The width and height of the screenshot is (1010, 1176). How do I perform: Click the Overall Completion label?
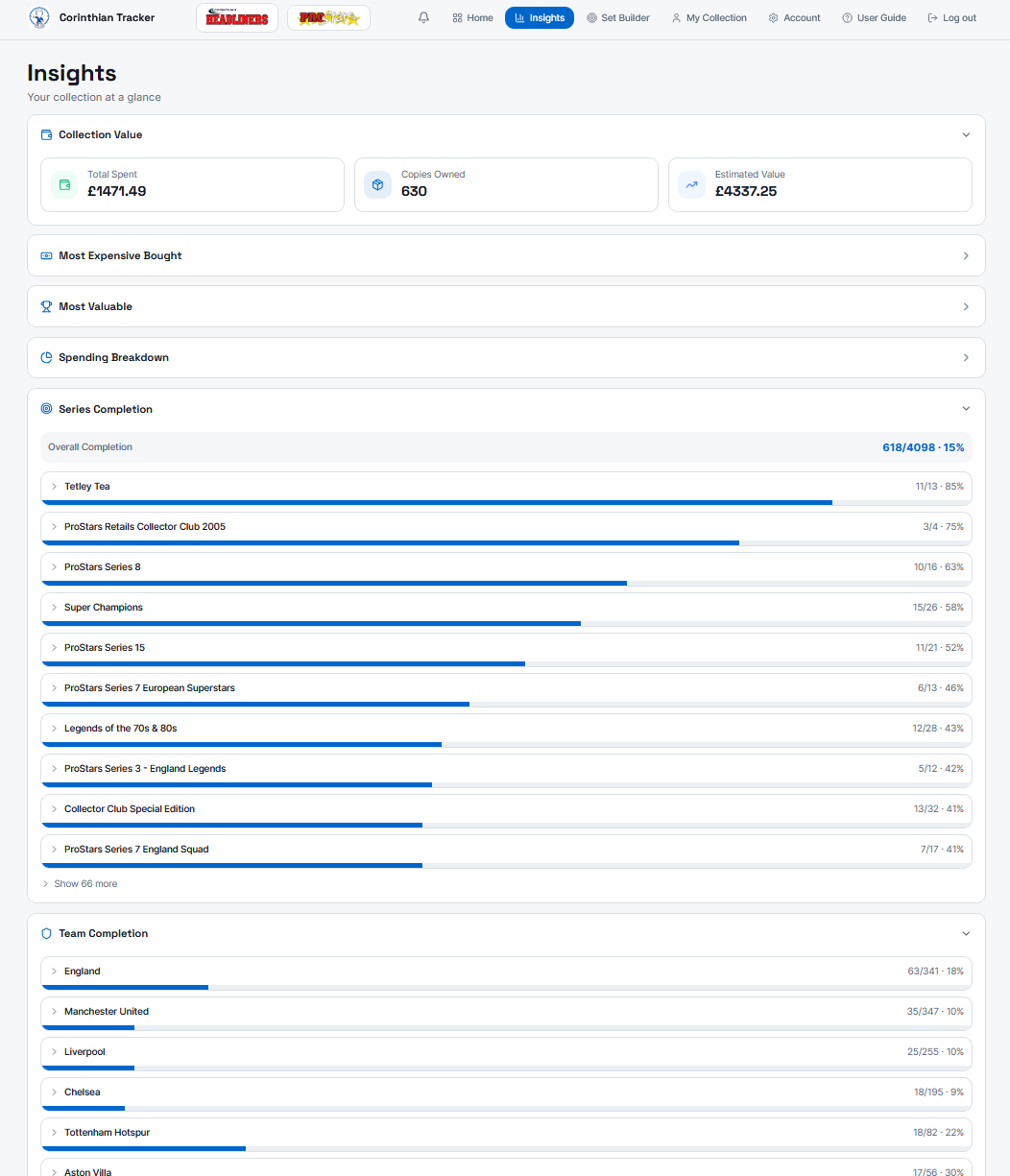[90, 447]
